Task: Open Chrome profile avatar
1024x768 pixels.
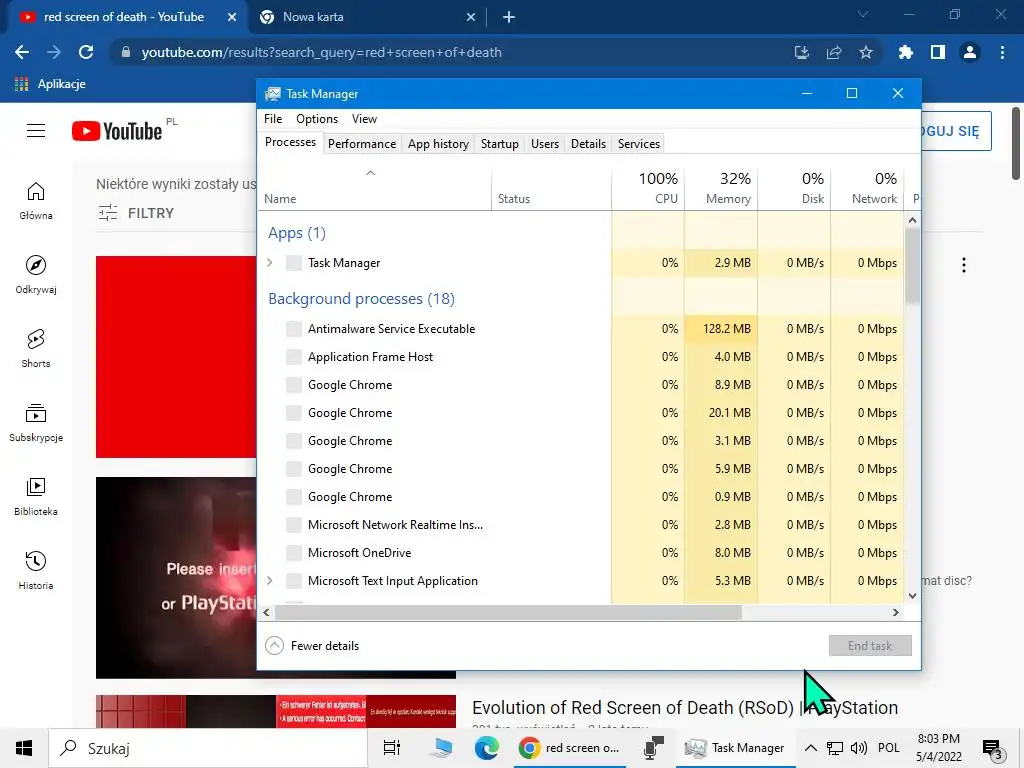Action: (x=970, y=52)
